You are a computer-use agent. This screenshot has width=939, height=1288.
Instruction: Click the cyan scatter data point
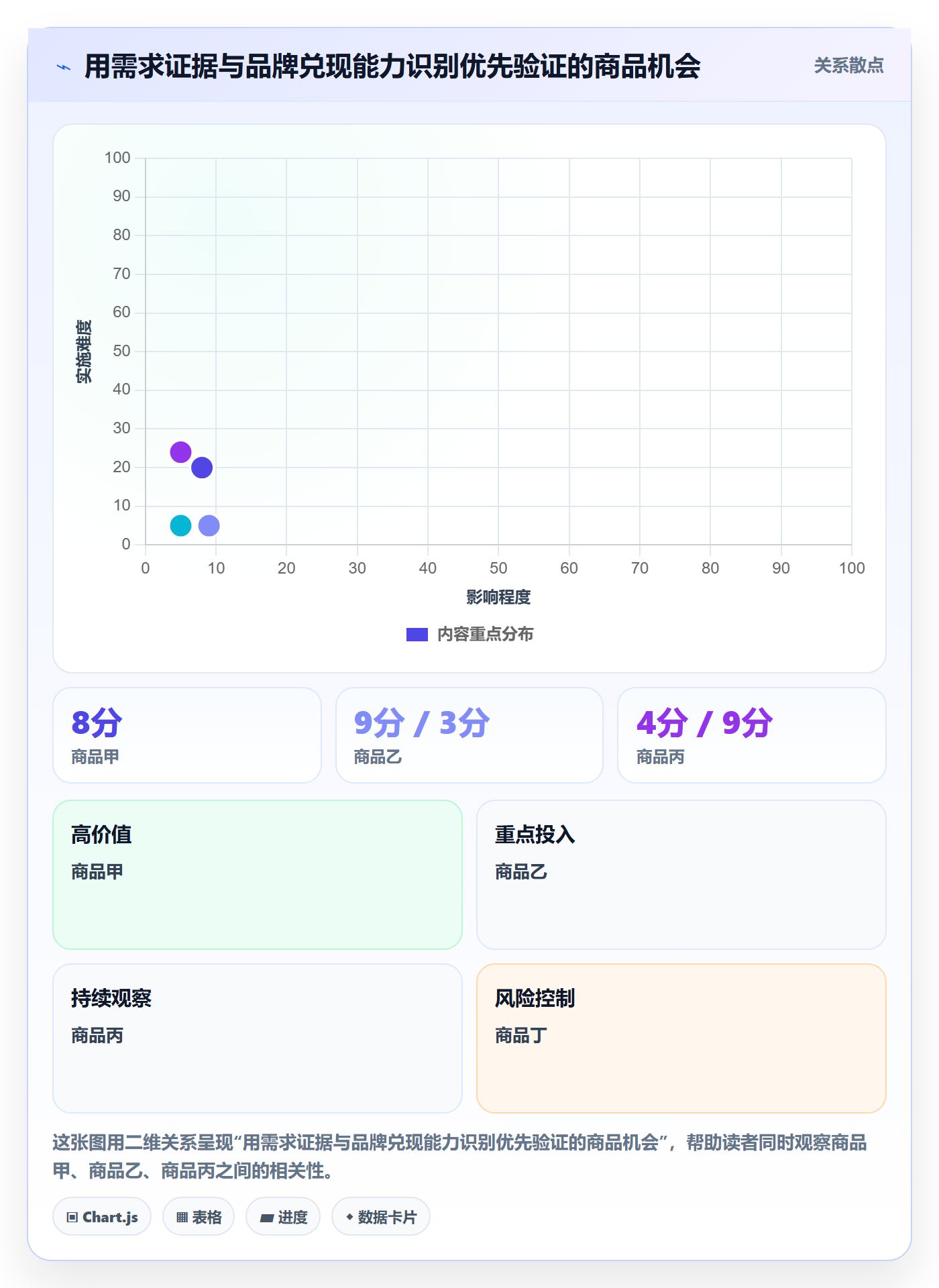click(180, 525)
